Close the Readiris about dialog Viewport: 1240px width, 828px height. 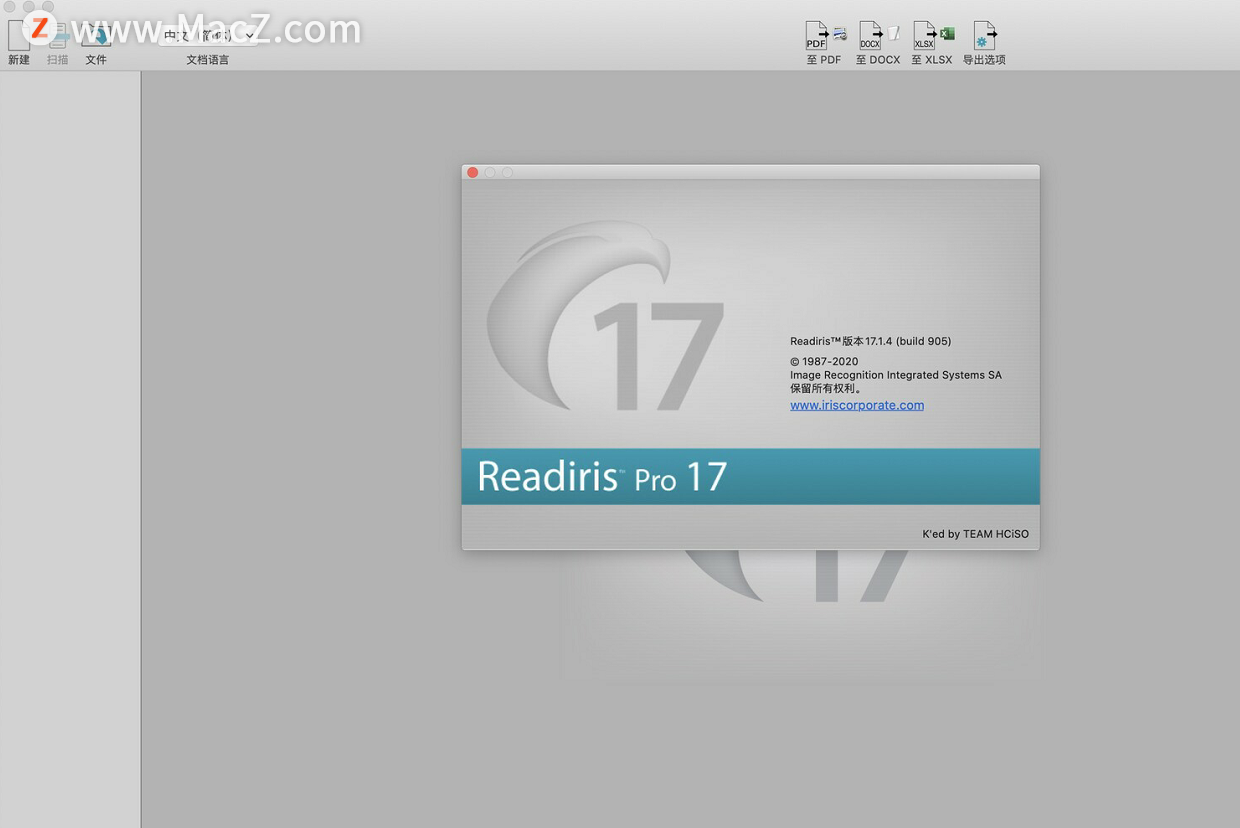[x=473, y=173]
